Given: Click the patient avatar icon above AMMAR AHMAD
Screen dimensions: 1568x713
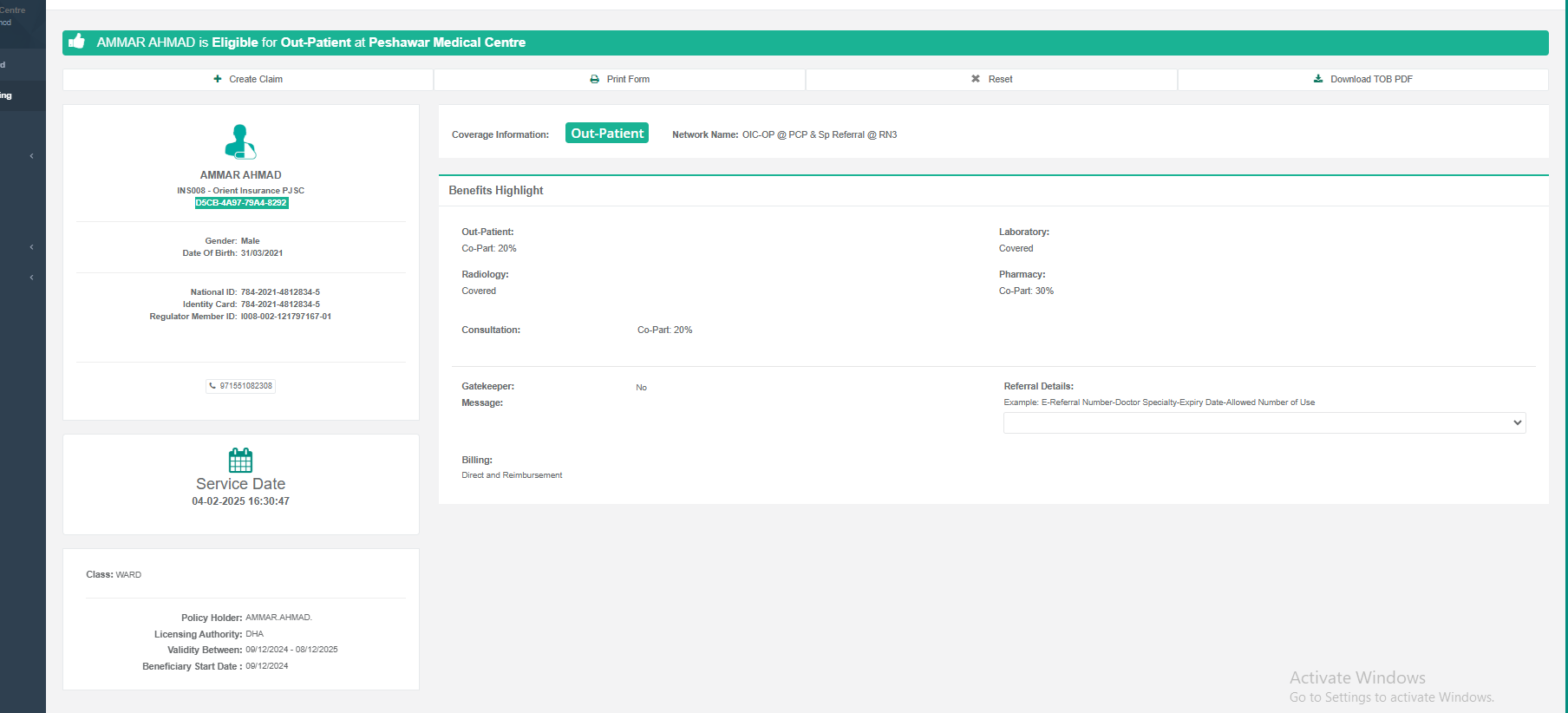Looking at the screenshot, I should point(240,141).
